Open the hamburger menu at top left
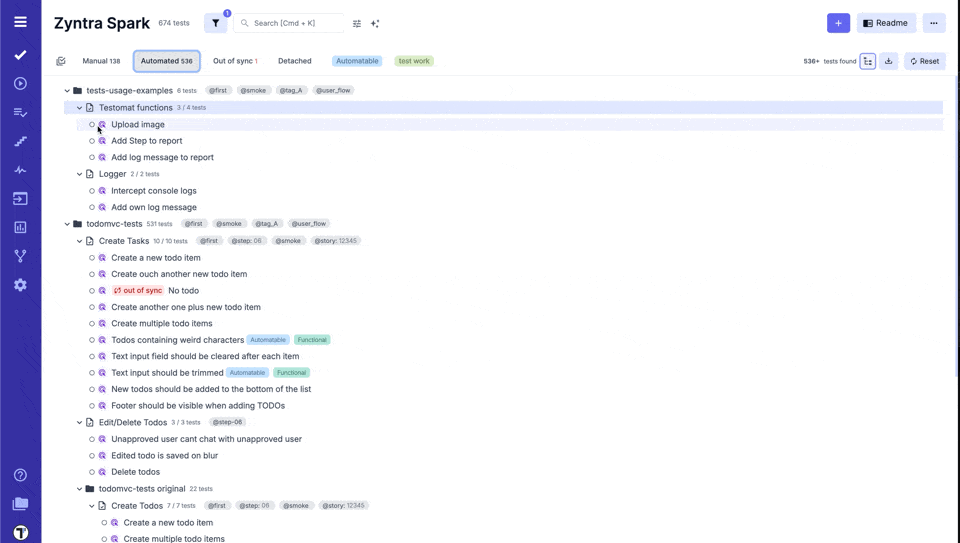The height and width of the screenshot is (543, 960). click(x=20, y=21)
